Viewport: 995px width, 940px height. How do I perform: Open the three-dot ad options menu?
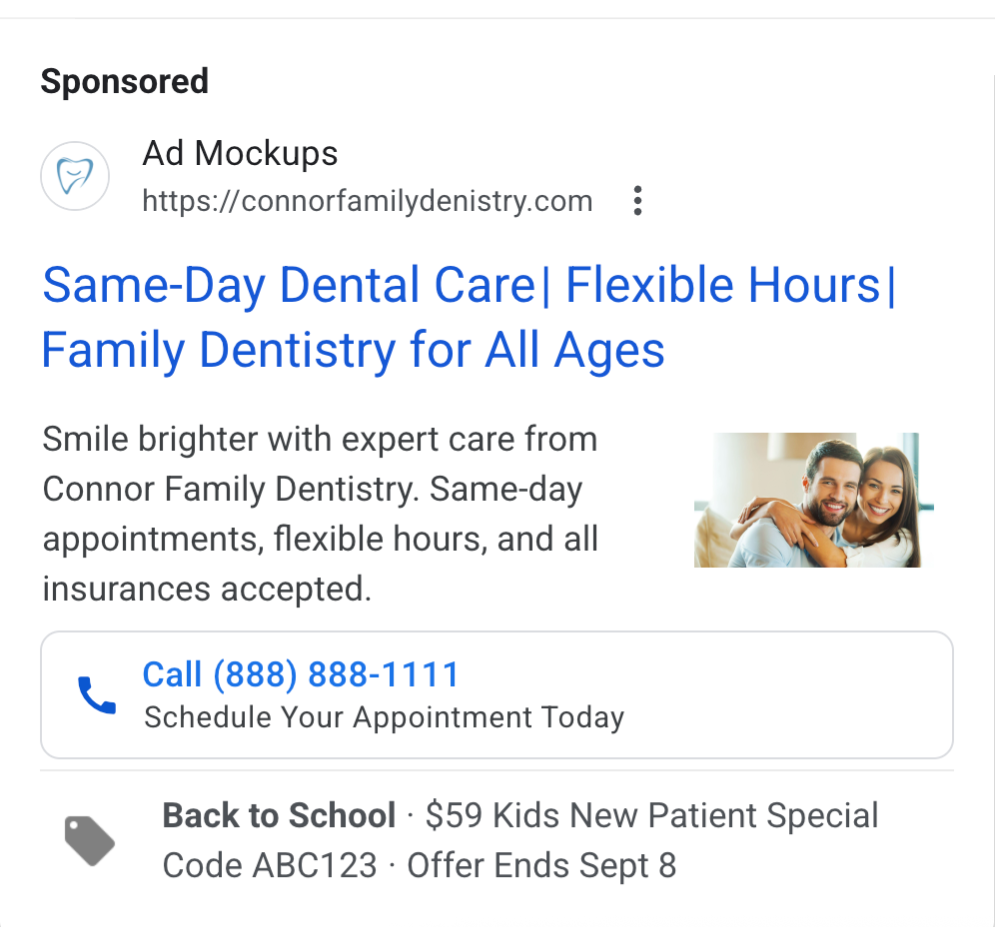click(x=637, y=201)
